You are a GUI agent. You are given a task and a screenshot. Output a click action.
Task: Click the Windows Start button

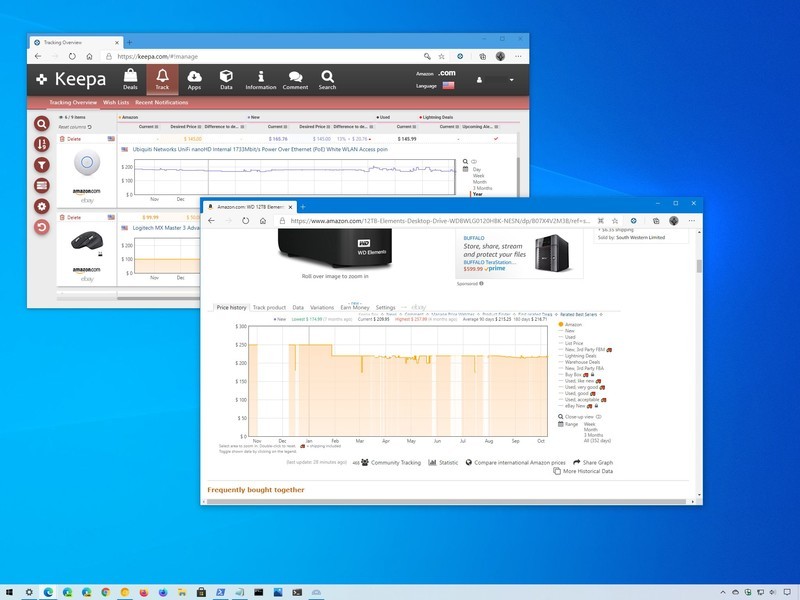[12, 592]
